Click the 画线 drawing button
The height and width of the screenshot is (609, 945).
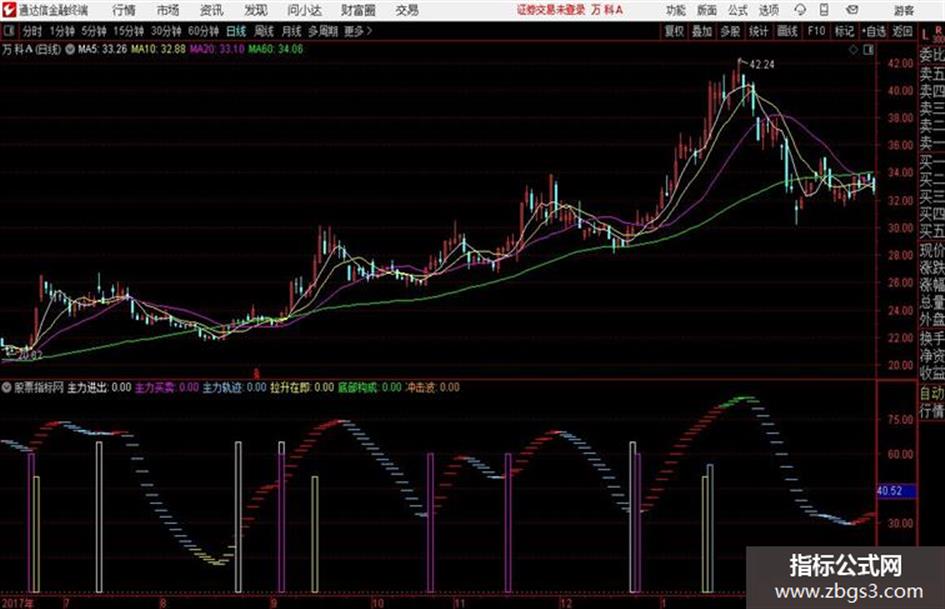click(787, 31)
